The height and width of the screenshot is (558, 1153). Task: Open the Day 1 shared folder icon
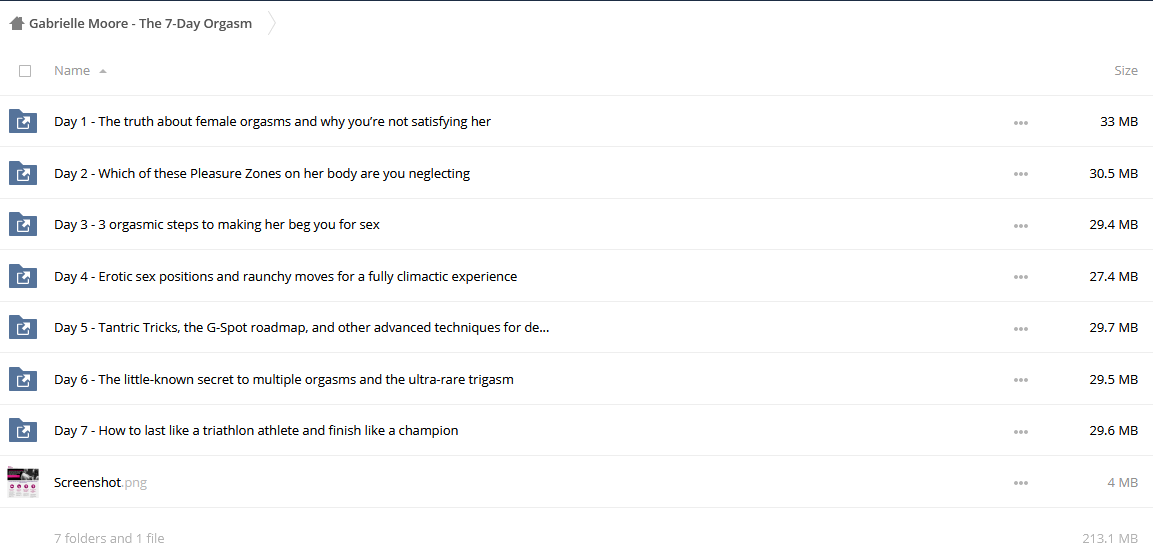click(x=23, y=121)
